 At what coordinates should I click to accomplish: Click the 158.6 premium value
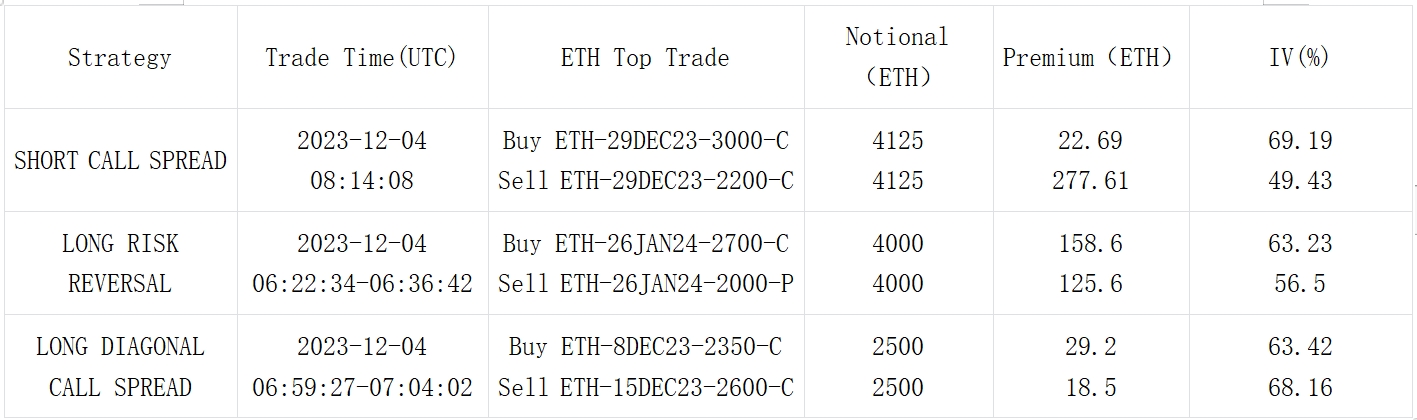click(1091, 243)
